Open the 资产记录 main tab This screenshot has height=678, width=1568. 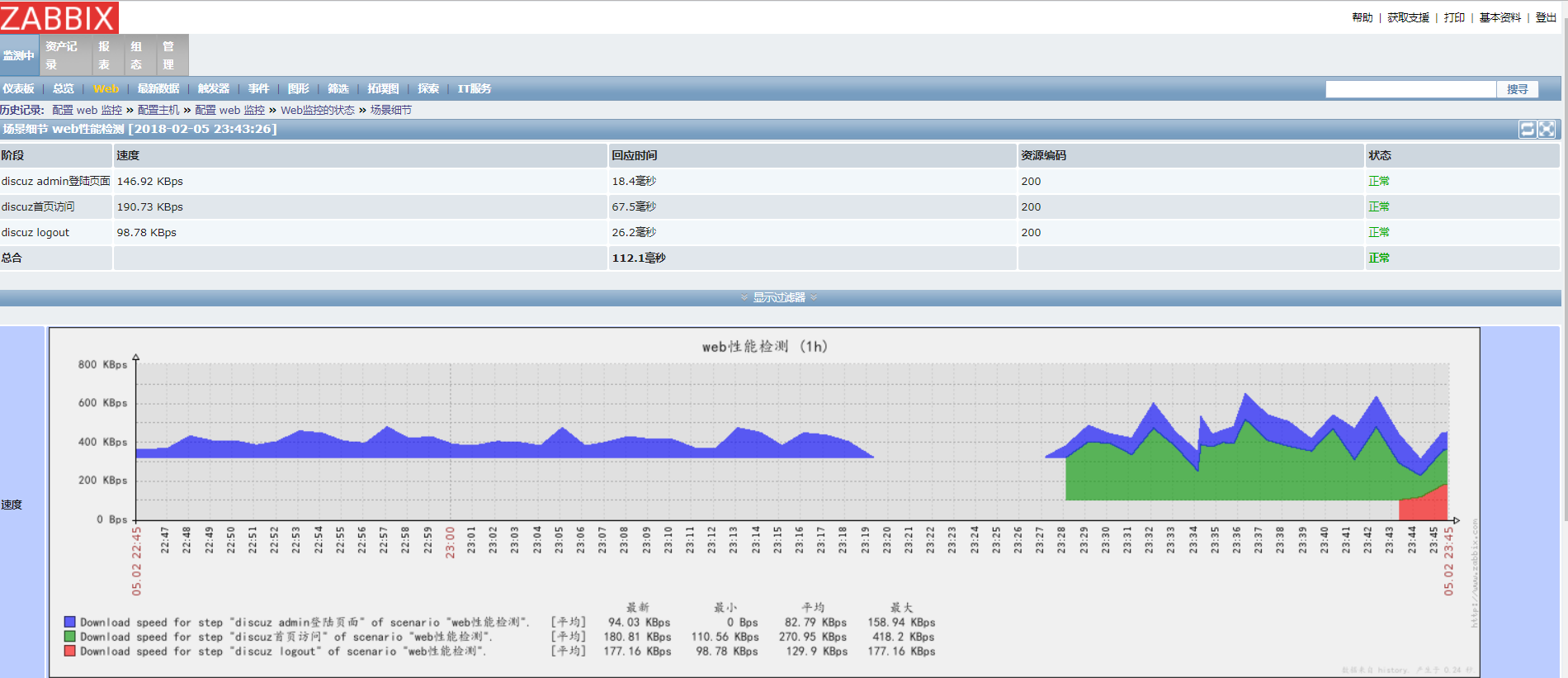tap(65, 55)
